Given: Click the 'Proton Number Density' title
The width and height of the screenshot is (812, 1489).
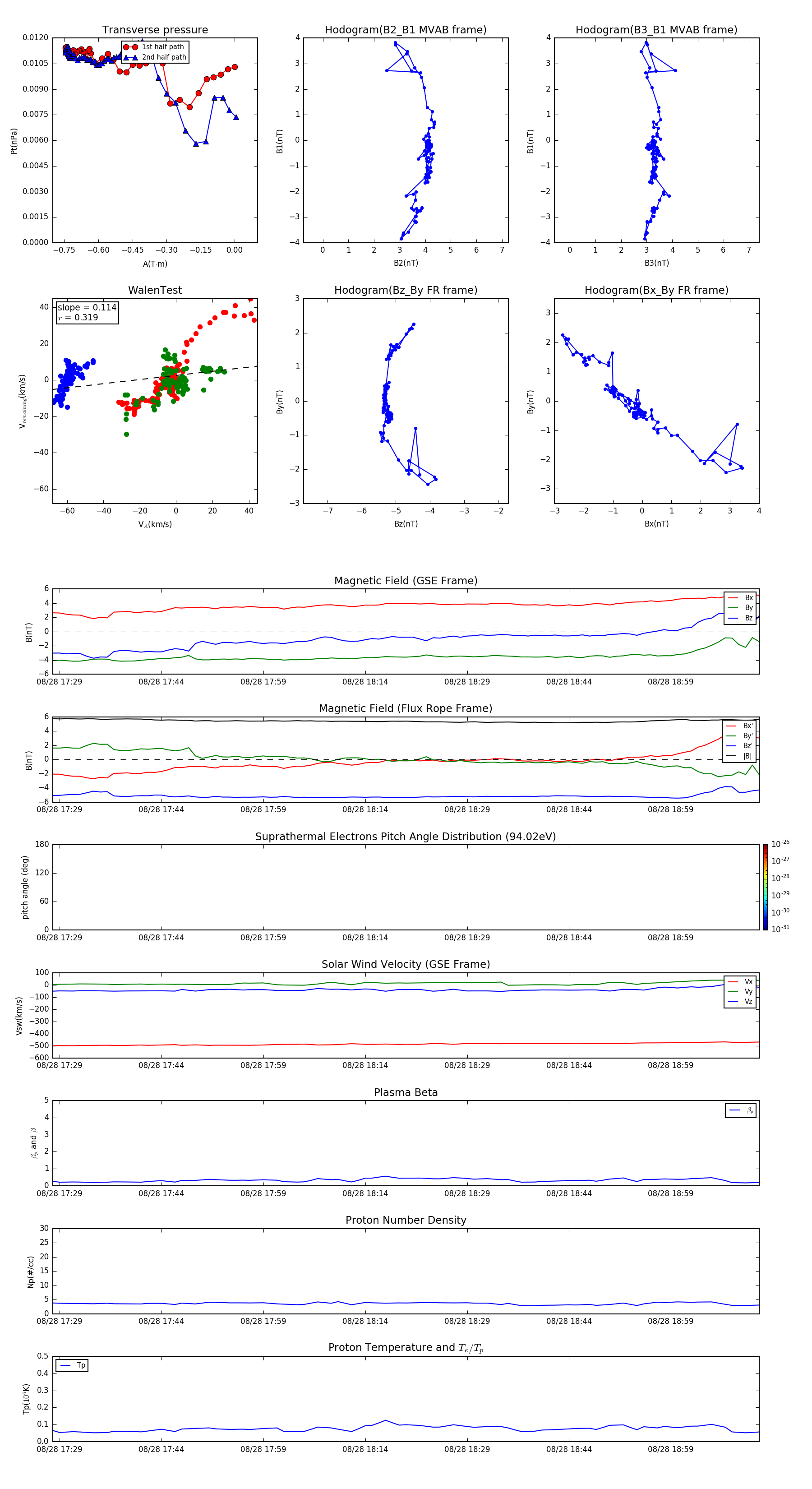Looking at the screenshot, I should point(406,1220).
